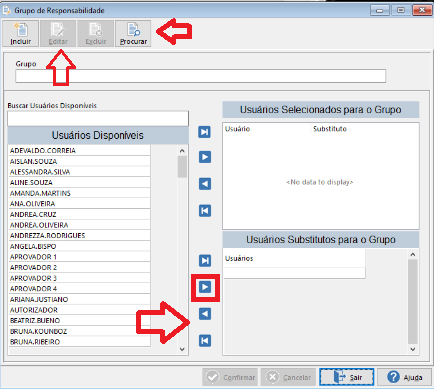Select user BRUNA.RIBEIRO
434x390 pixels.
click(79, 342)
